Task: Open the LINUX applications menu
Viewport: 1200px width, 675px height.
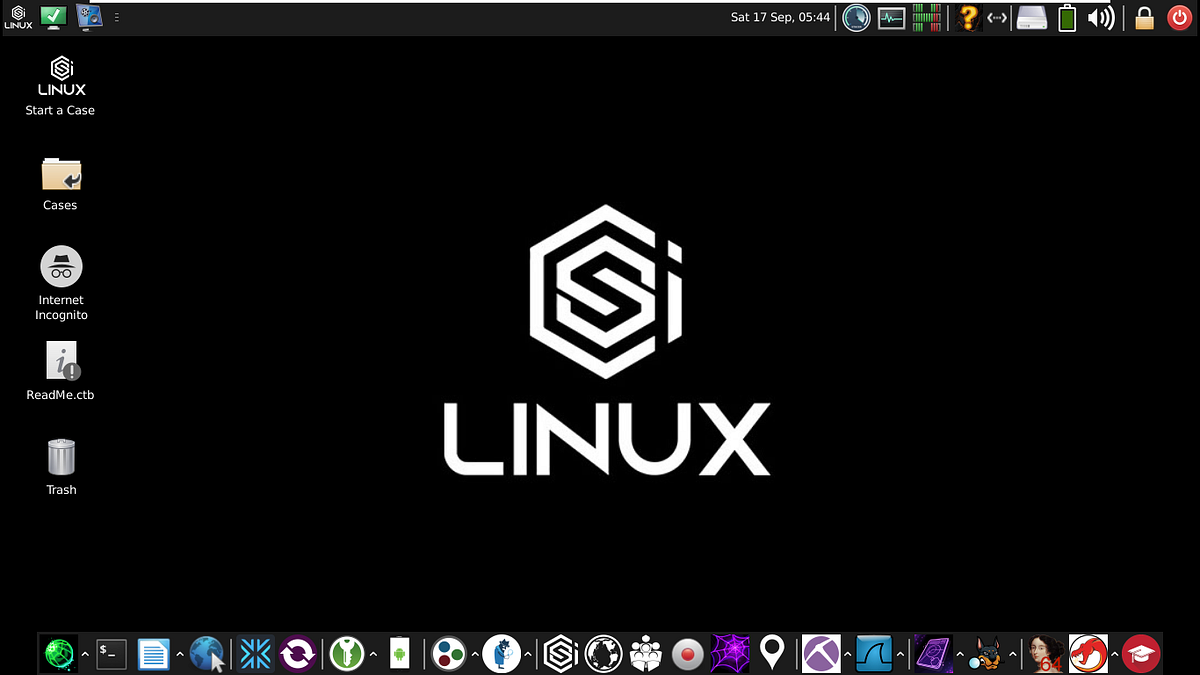Action: coord(18,17)
